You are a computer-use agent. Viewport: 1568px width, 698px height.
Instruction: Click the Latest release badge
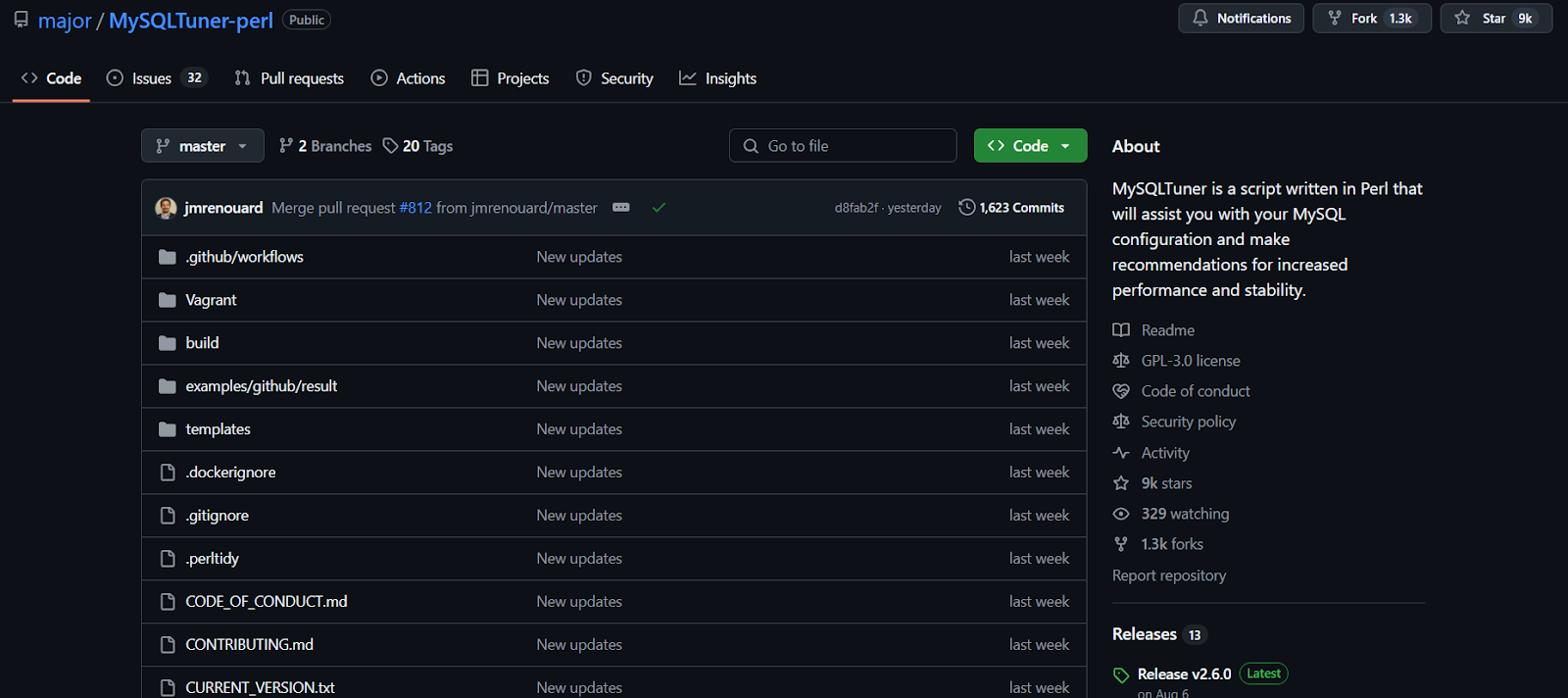point(1263,673)
